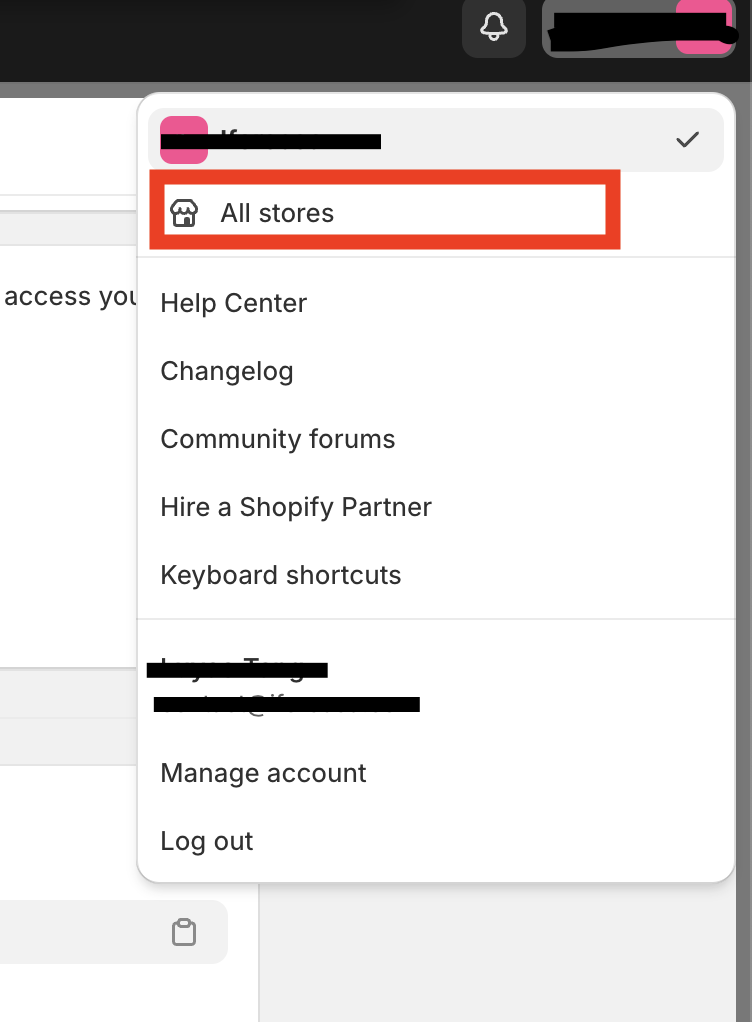Select Hire a Shopify Partner
752x1022 pixels.
pyautogui.click(x=295, y=507)
